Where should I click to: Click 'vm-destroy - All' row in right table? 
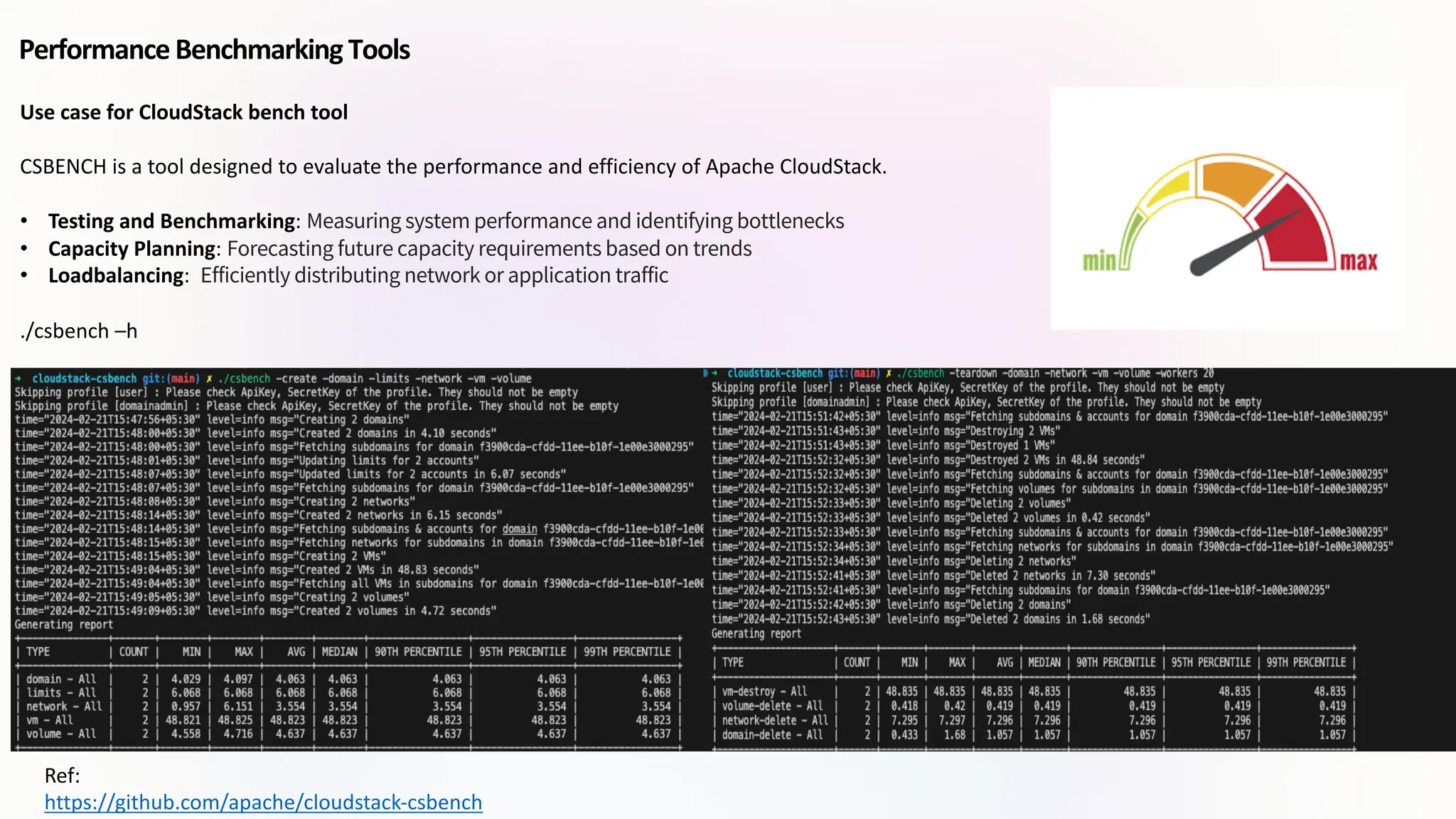1034,692
